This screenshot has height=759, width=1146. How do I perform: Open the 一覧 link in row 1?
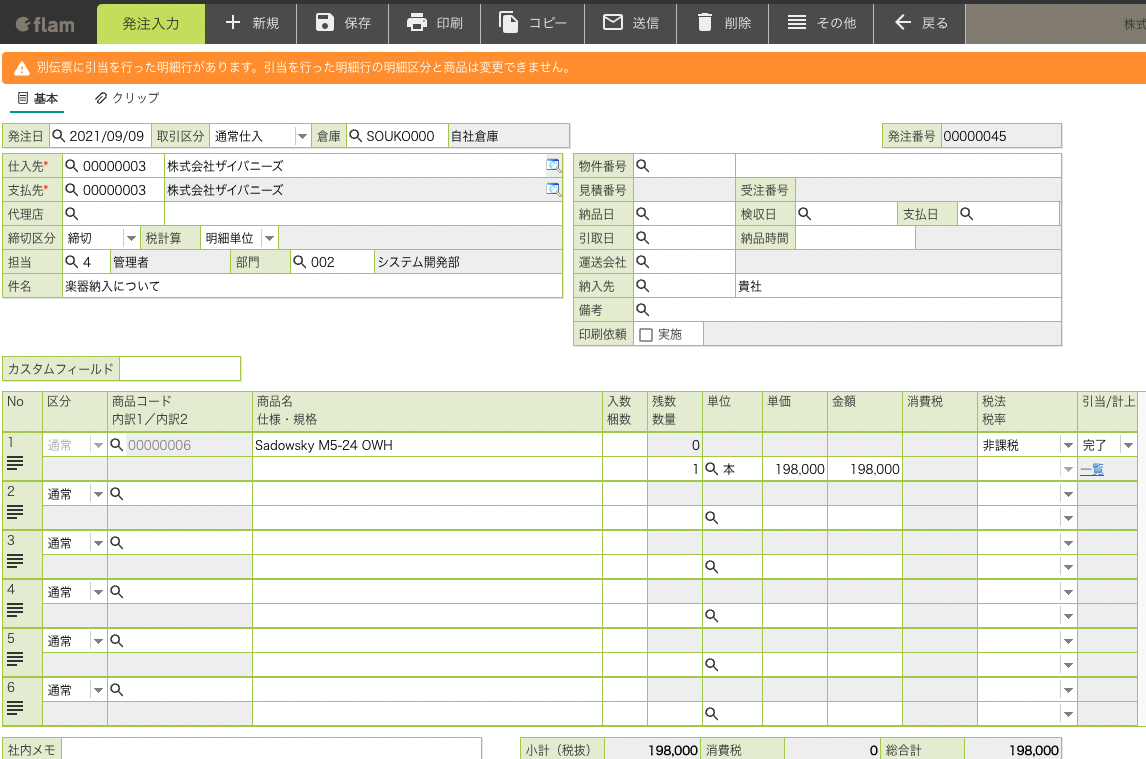(1092, 469)
